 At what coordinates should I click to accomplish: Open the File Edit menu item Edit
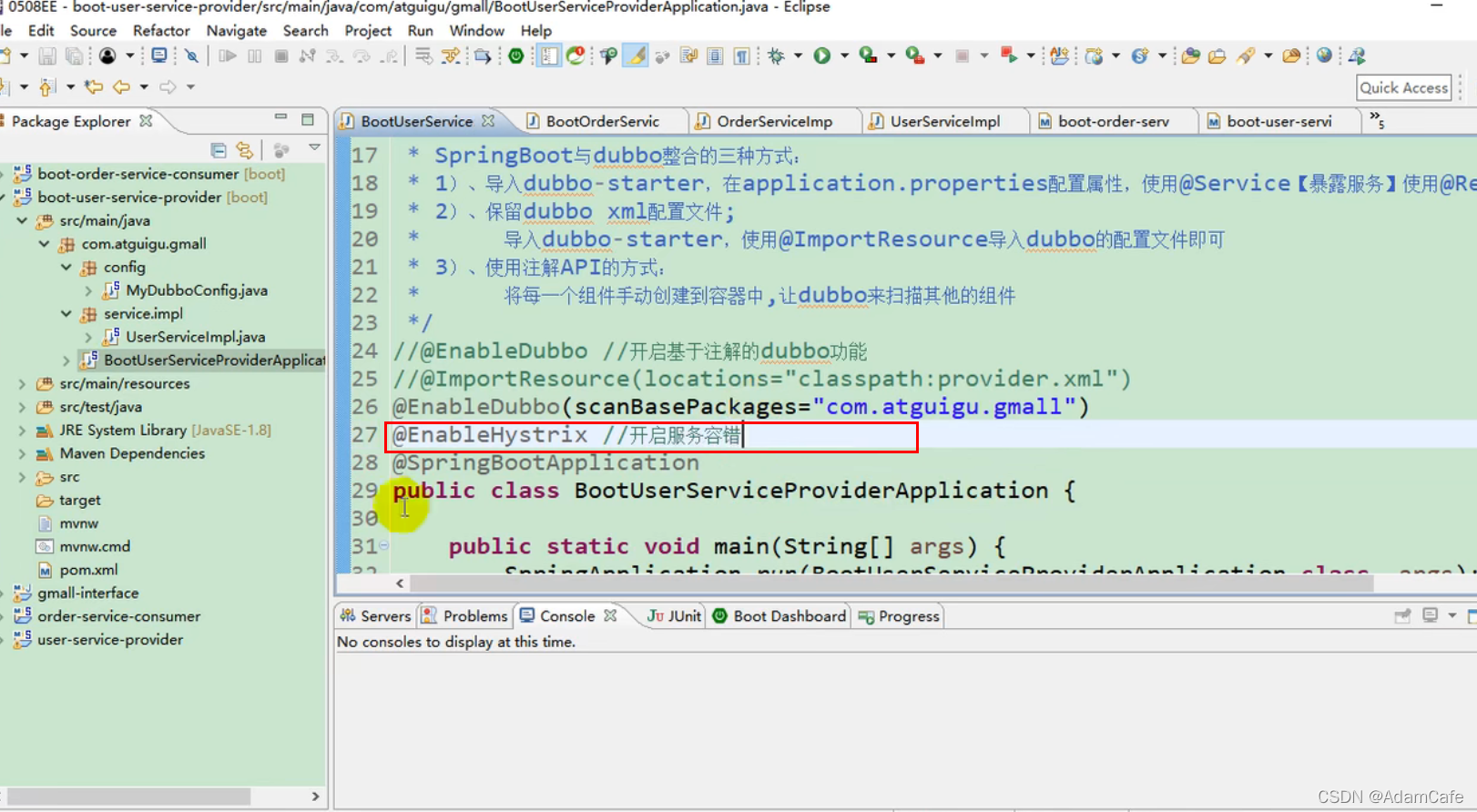pos(41,30)
